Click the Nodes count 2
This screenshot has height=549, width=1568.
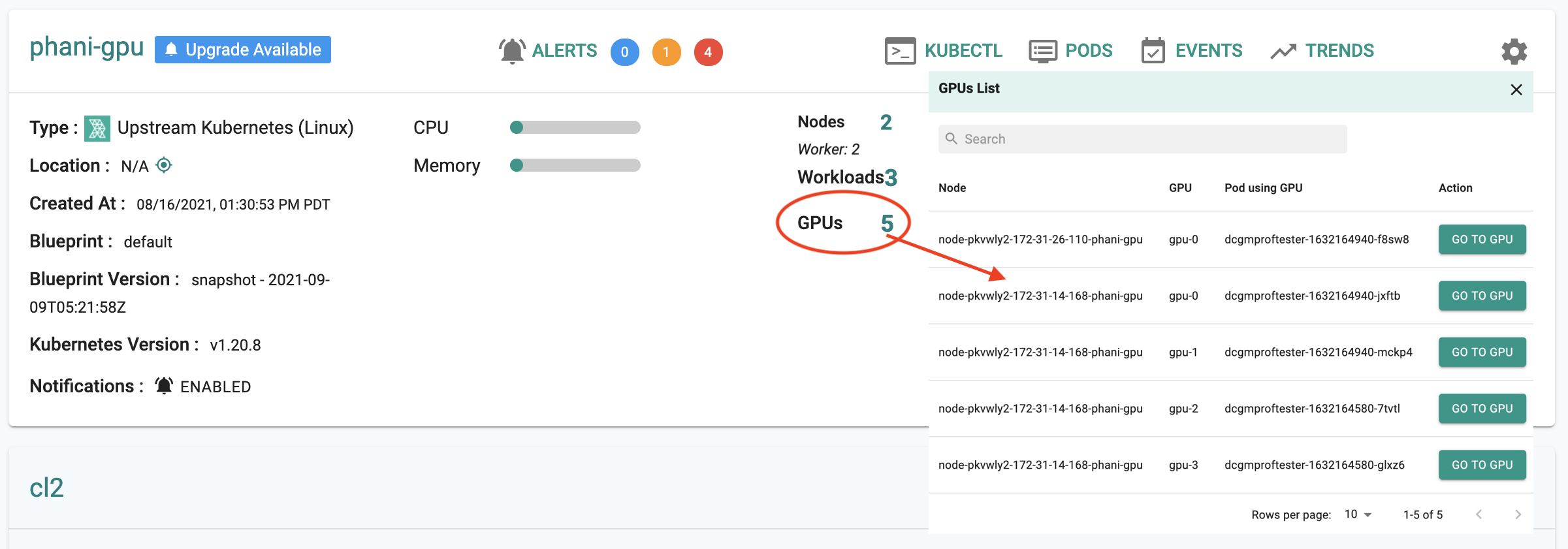click(886, 122)
